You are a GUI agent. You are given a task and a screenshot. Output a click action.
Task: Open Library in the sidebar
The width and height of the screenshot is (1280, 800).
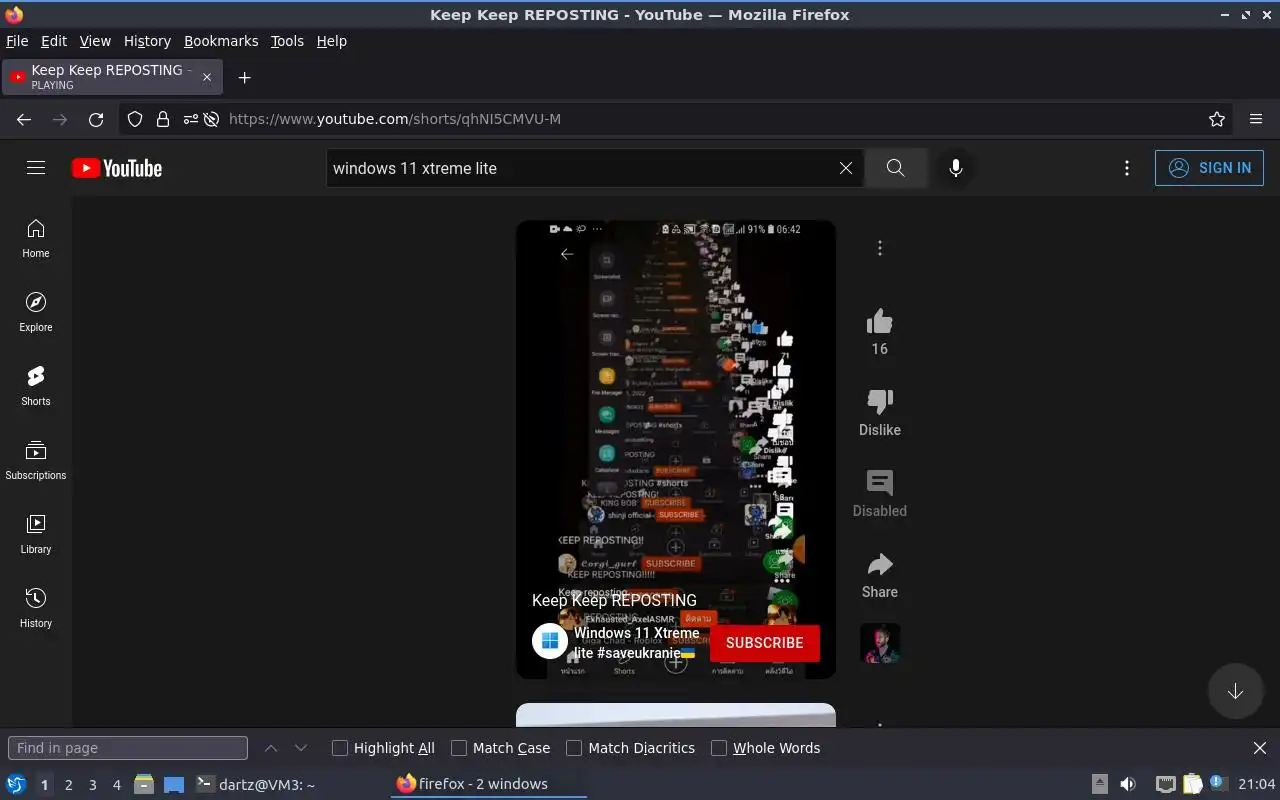coord(36,535)
